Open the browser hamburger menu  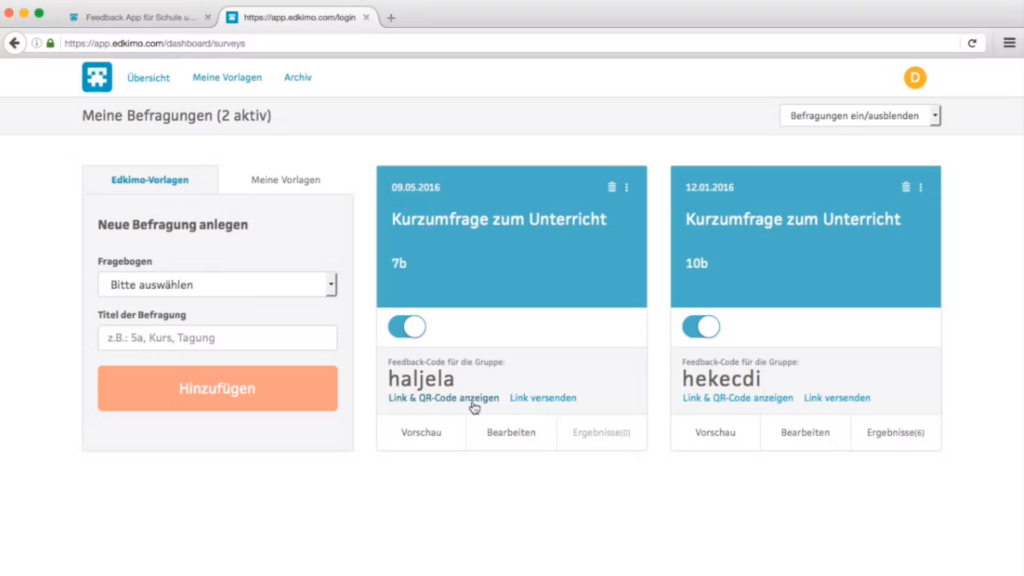click(x=1008, y=43)
